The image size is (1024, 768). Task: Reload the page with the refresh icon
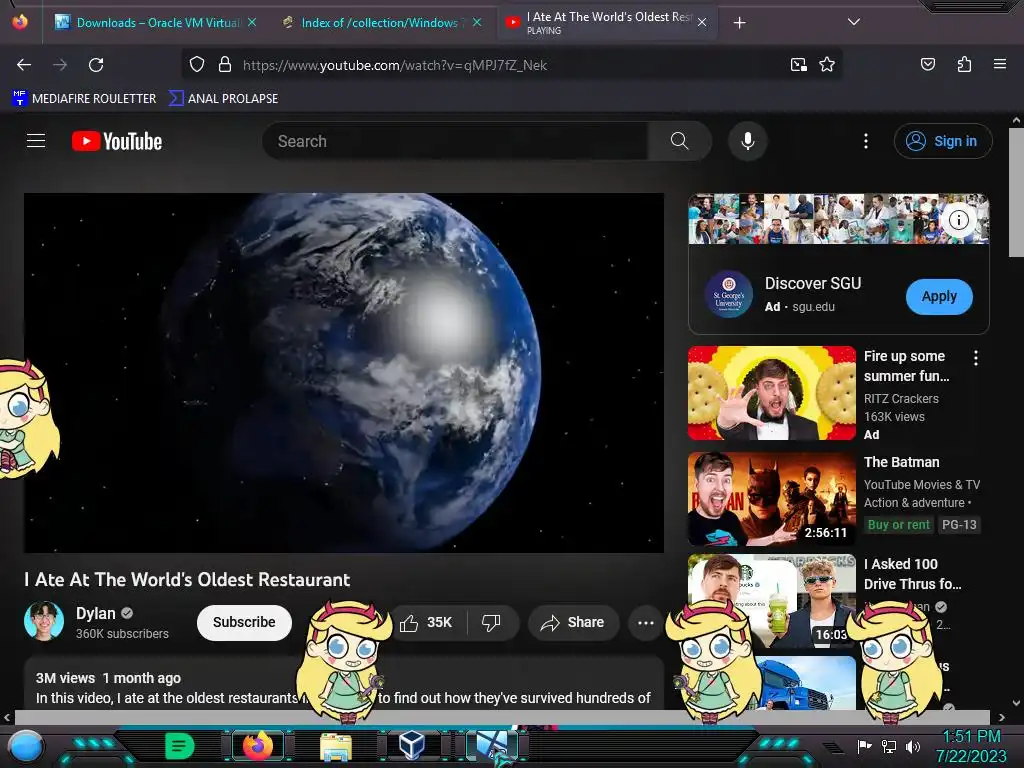pos(96,65)
